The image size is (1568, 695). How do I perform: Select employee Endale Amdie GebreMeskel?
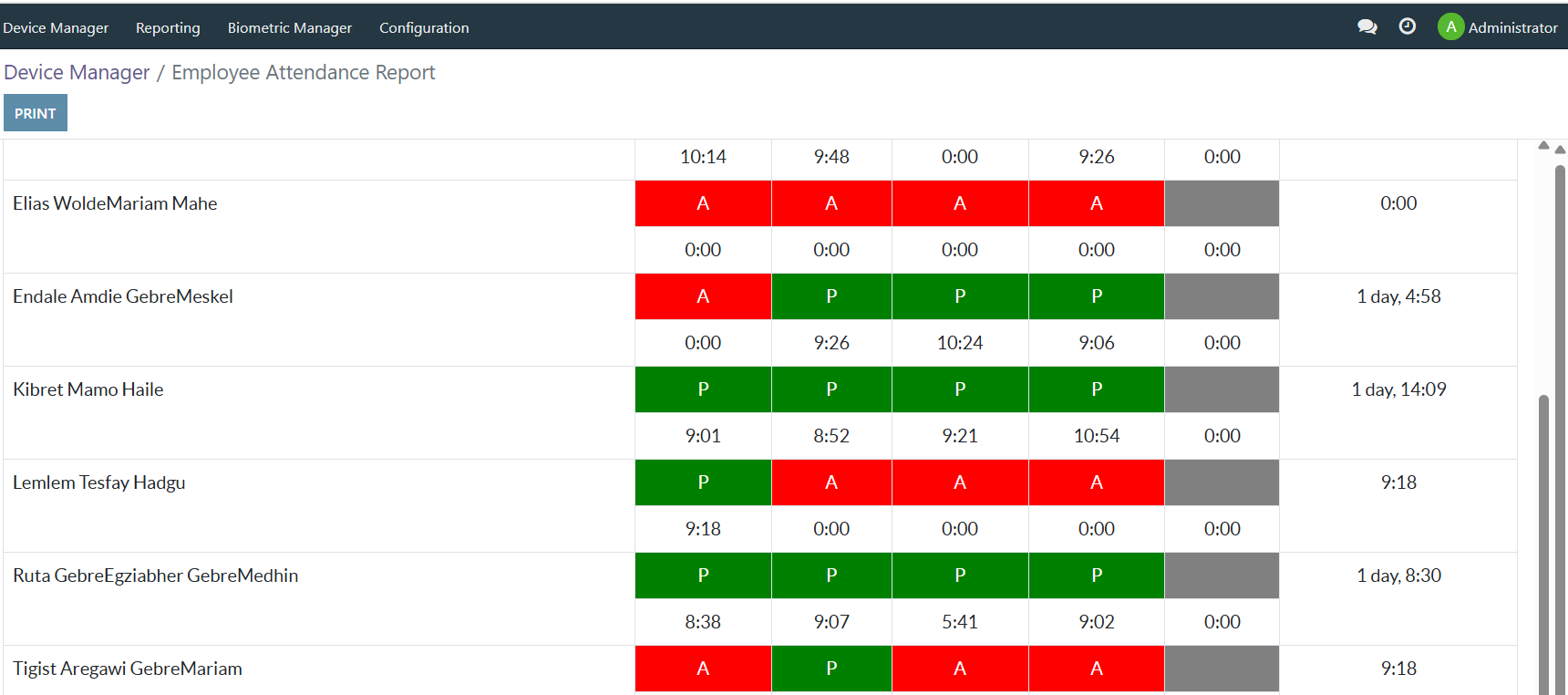(123, 296)
